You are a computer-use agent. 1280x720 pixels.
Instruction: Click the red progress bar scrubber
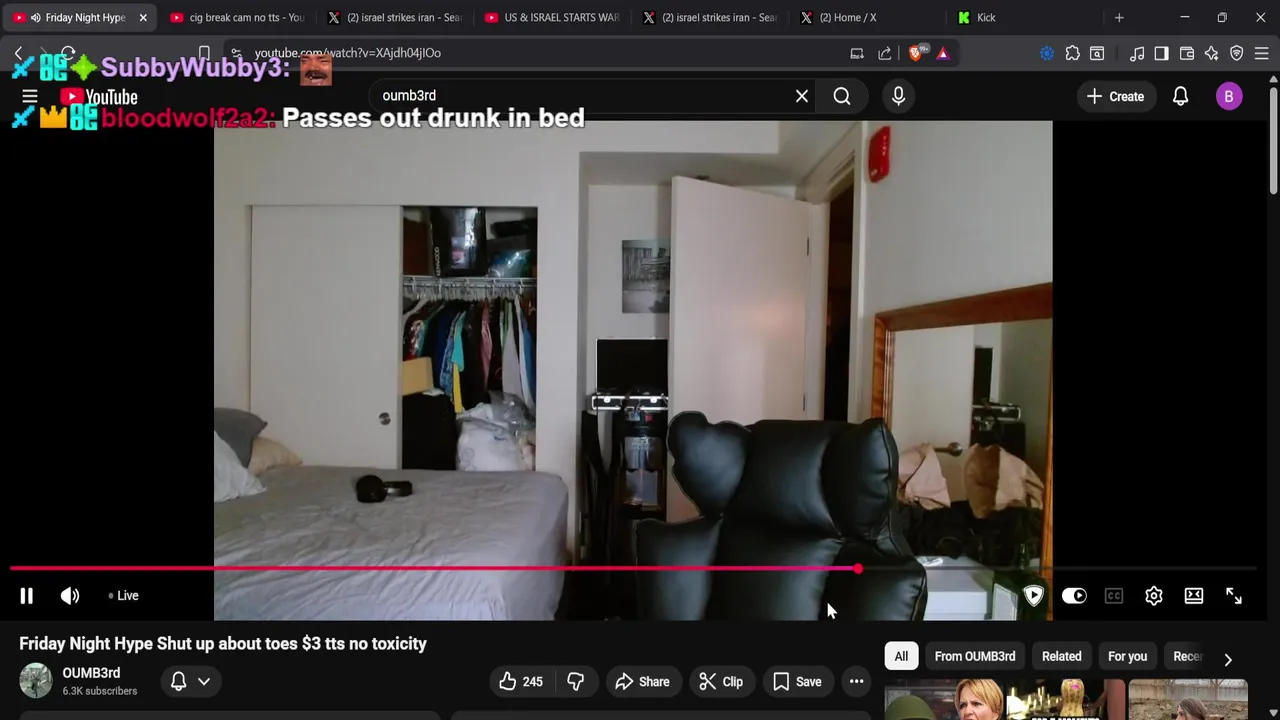click(858, 569)
